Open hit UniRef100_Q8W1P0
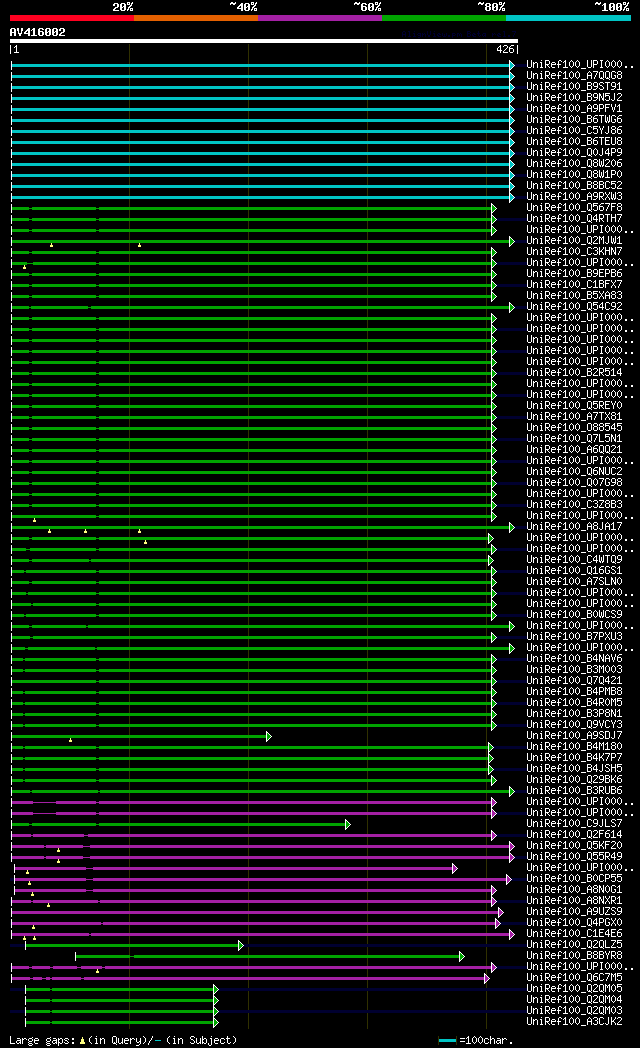Image resolution: width=640 pixels, height=1048 pixels. (574, 174)
